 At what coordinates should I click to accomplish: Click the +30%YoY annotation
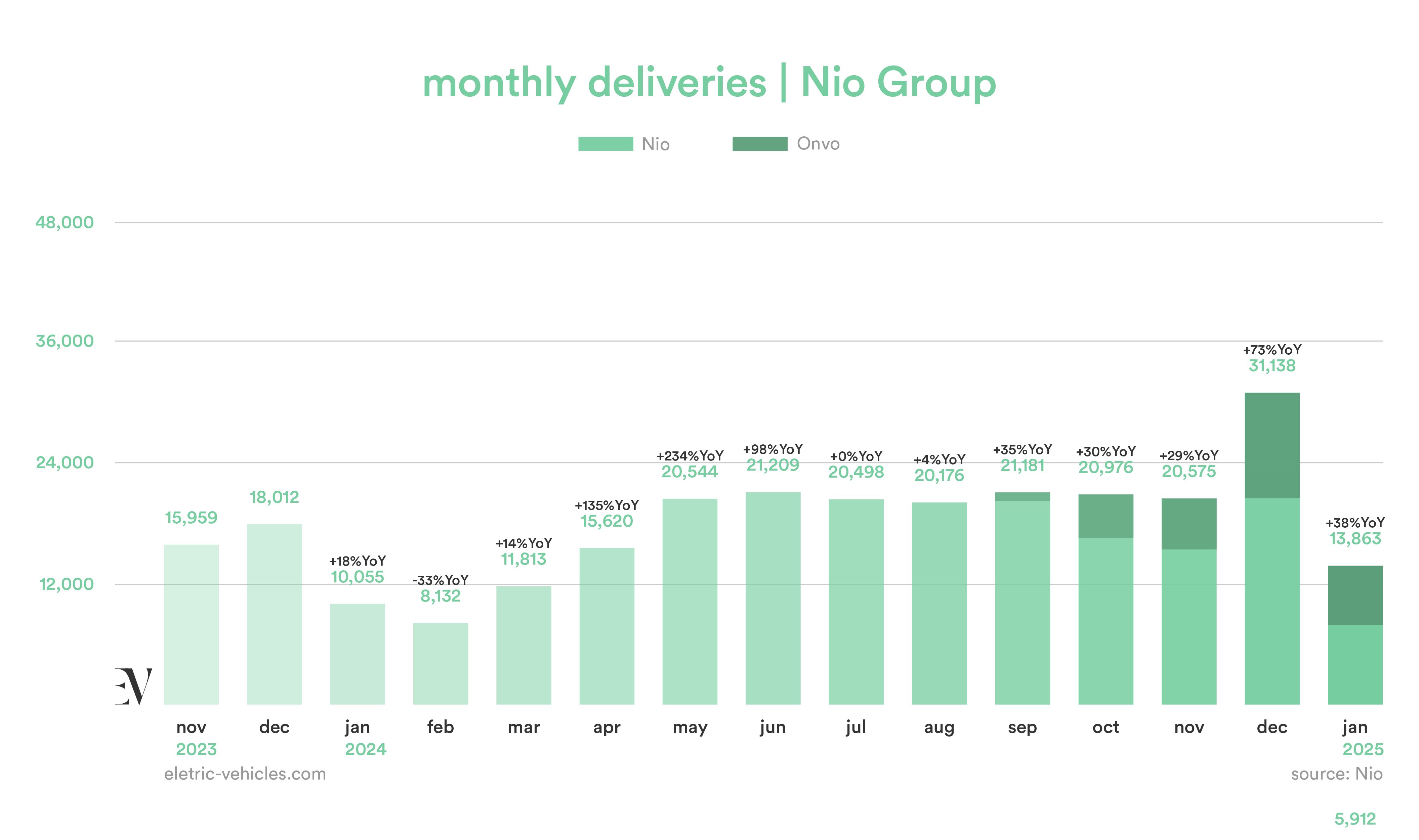[1106, 452]
